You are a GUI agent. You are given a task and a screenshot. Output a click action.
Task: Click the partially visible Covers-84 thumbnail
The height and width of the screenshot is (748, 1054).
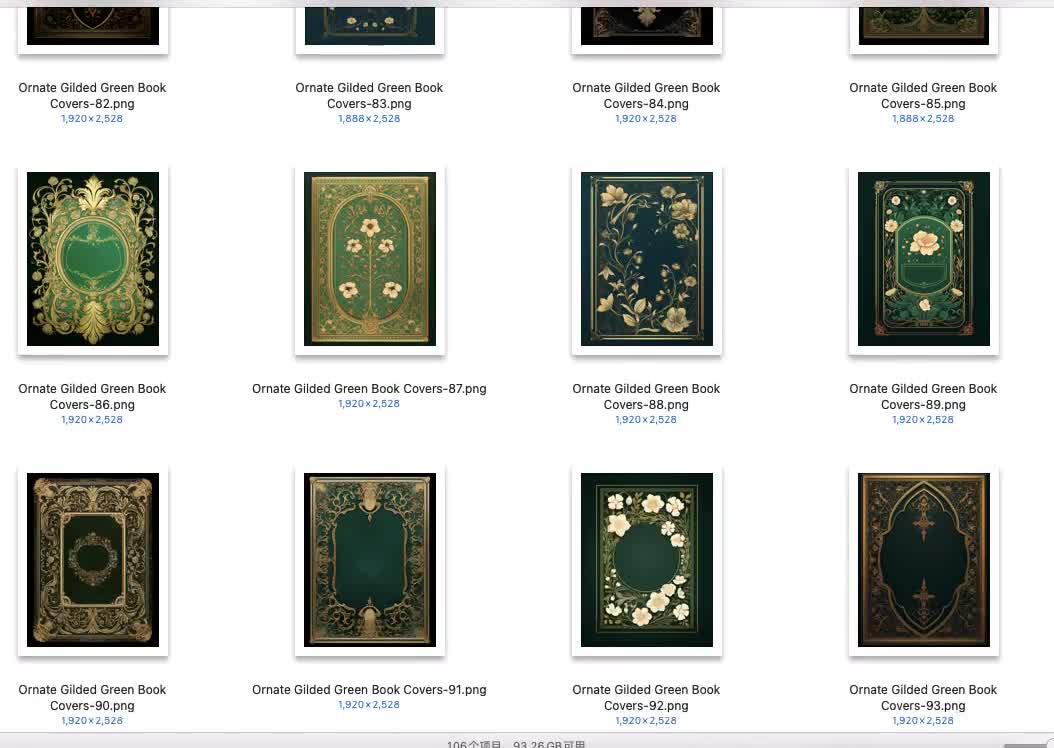[x=647, y=26]
